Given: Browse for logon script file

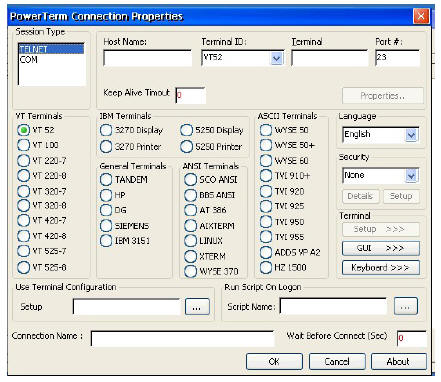Looking at the screenshot, I should point(405,307).
